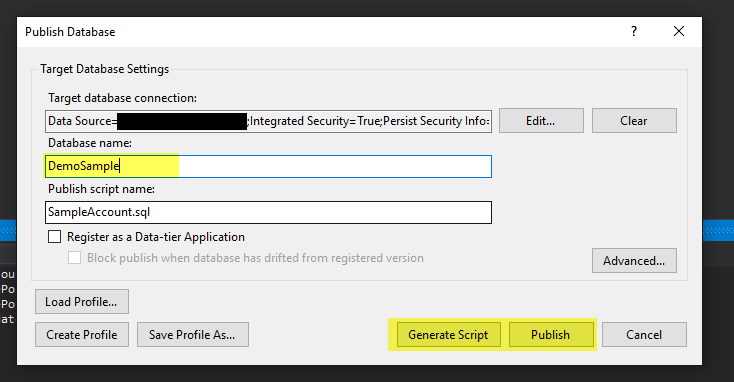Image resolution: width=734 pixels, height=382 pixels.
Task: Click the Publish script name label
Action: 101,189
